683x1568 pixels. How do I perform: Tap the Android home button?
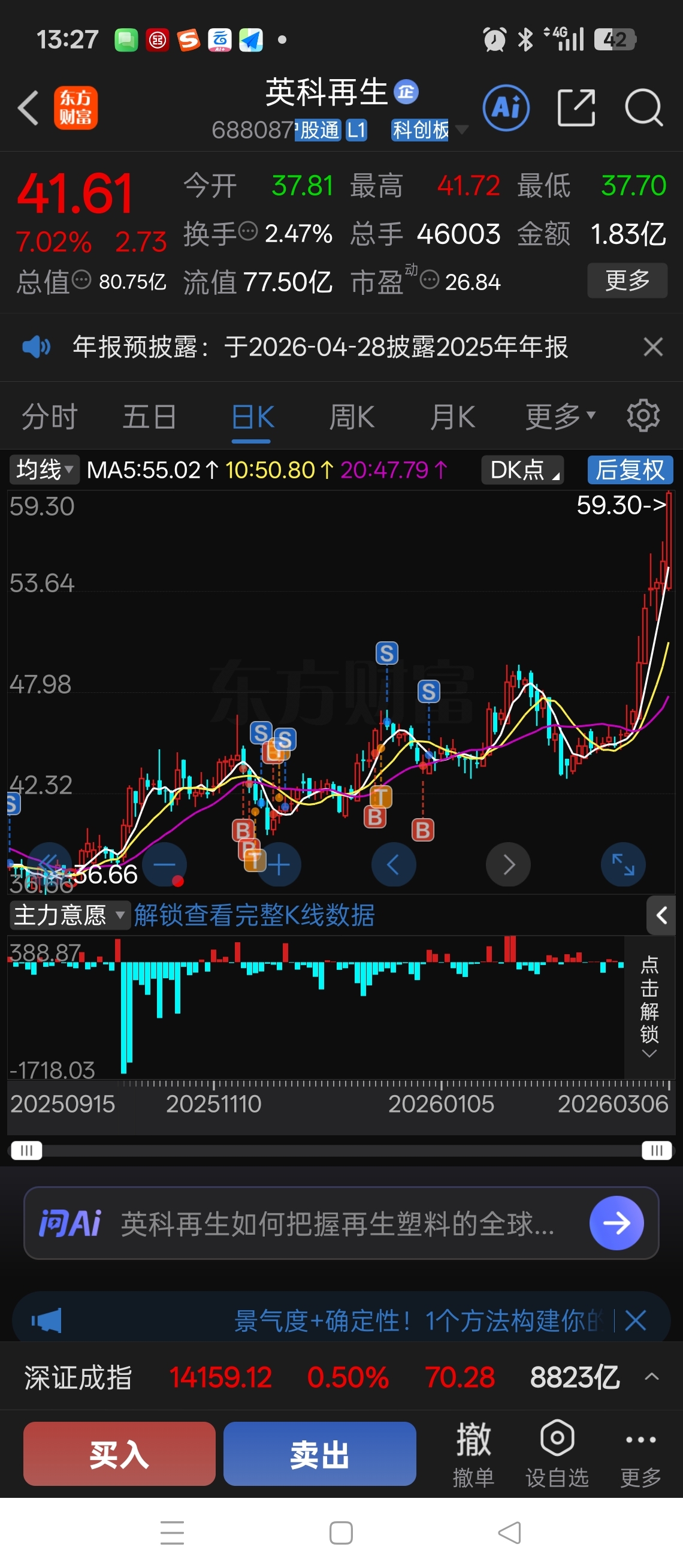pyautogui.click(x=340, y=1532)
